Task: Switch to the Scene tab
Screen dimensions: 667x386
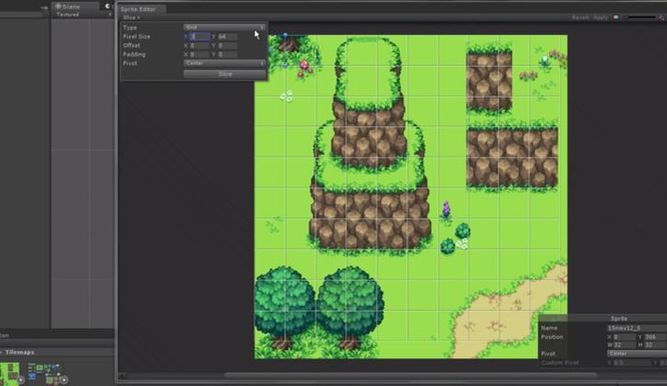Action: click(74, 6)
